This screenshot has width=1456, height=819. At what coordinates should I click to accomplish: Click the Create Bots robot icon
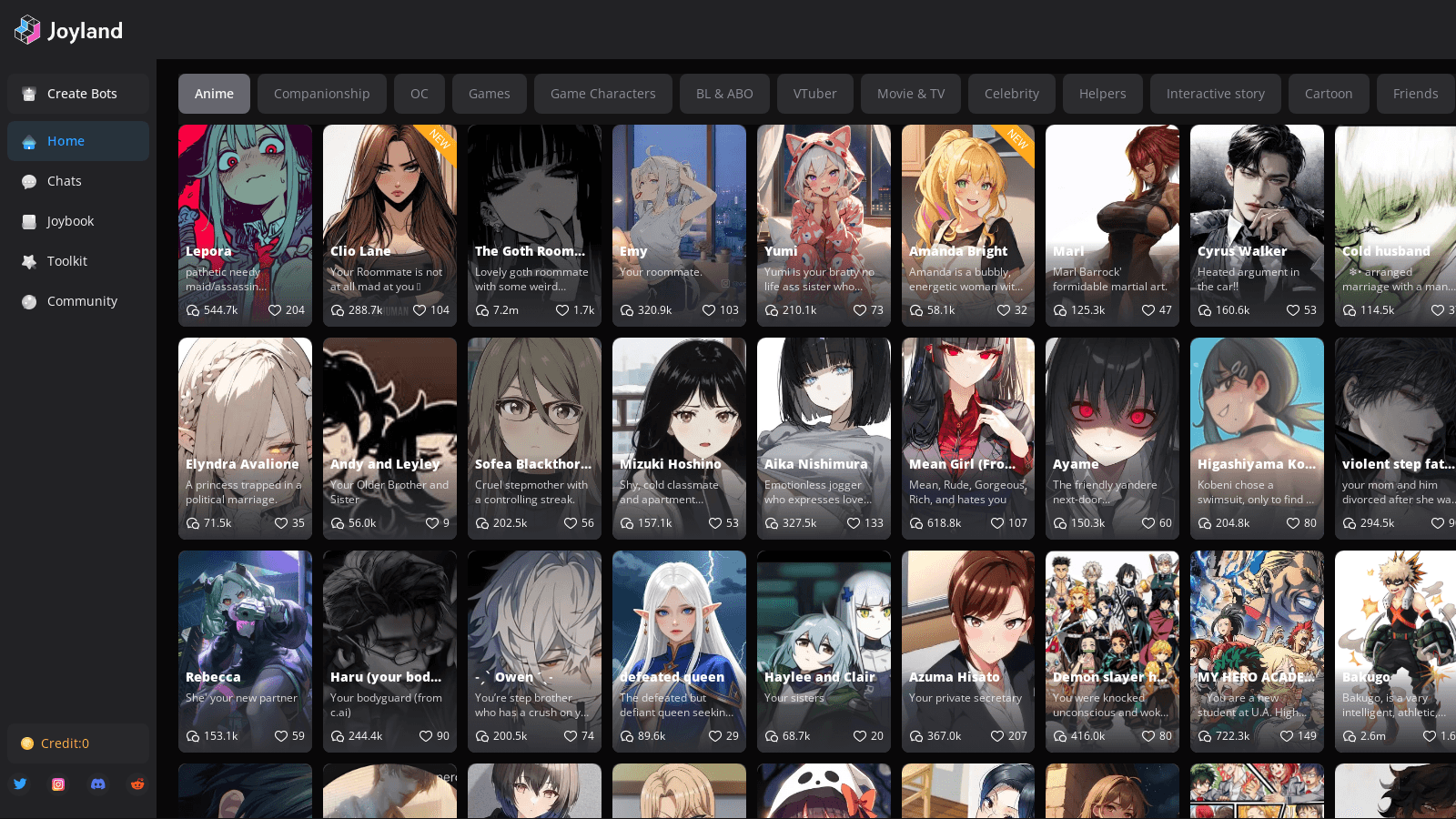coord(29,94)
